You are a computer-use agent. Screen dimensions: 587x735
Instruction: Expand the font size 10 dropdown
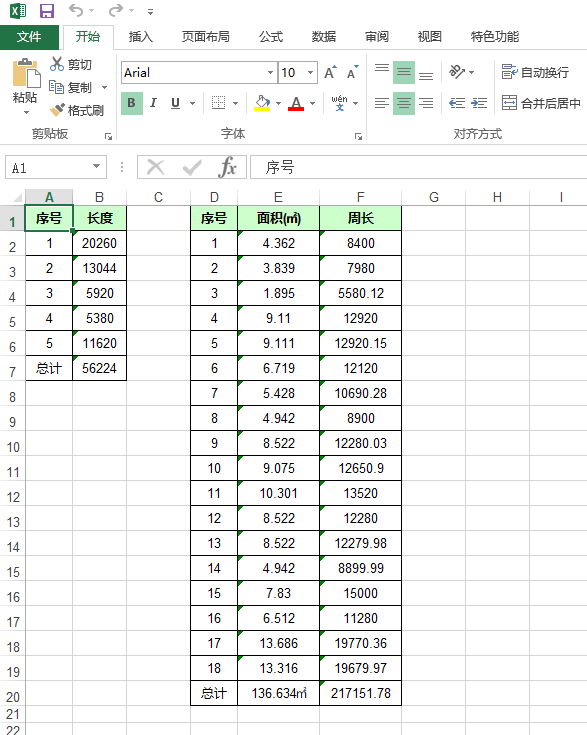[x=310, y=73]
